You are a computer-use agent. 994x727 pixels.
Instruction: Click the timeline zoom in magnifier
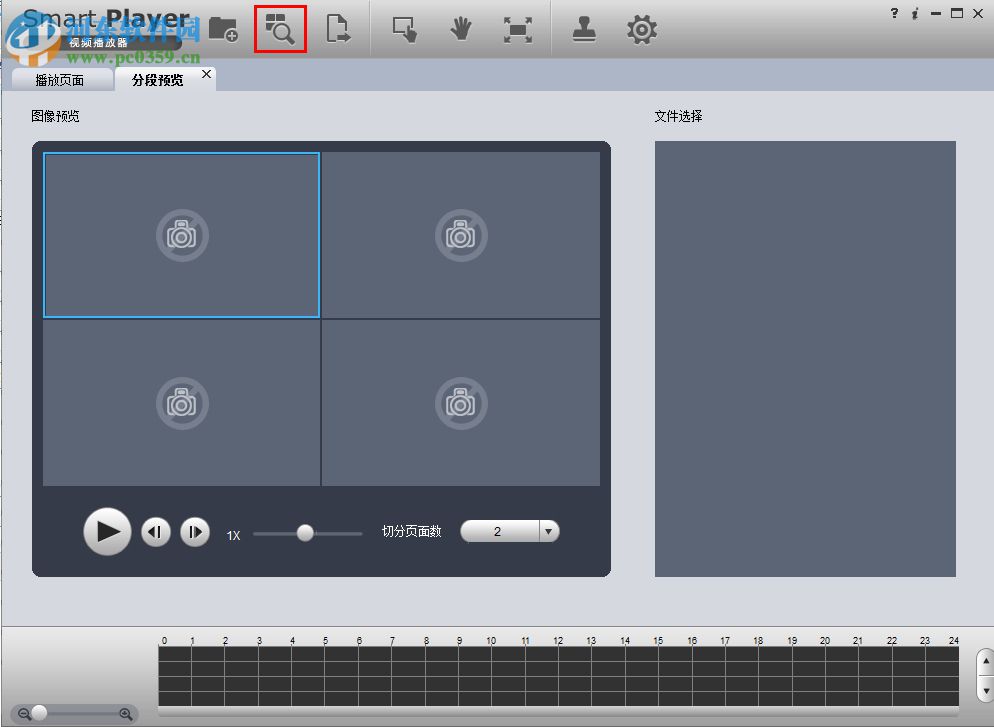pyautogui.click(x=126, y=714)
